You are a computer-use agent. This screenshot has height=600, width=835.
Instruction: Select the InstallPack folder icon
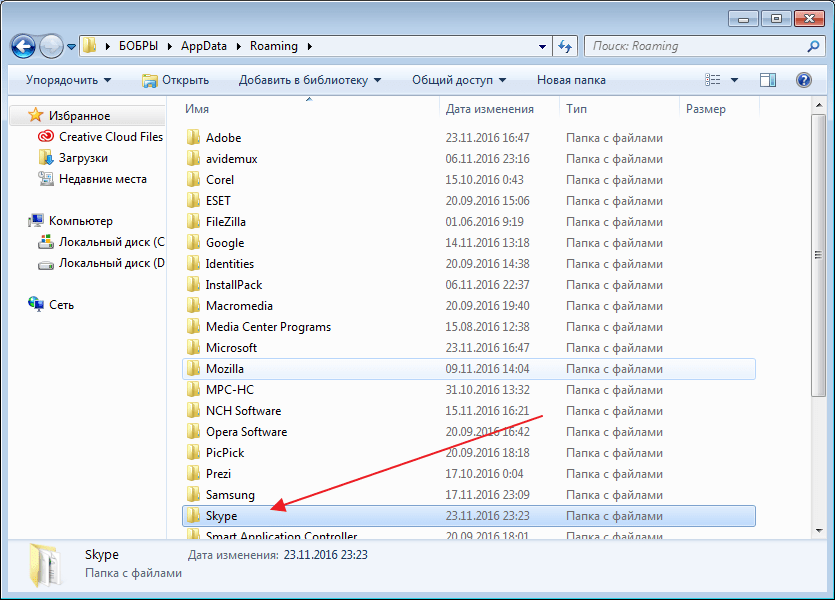(x=193, y=285)
